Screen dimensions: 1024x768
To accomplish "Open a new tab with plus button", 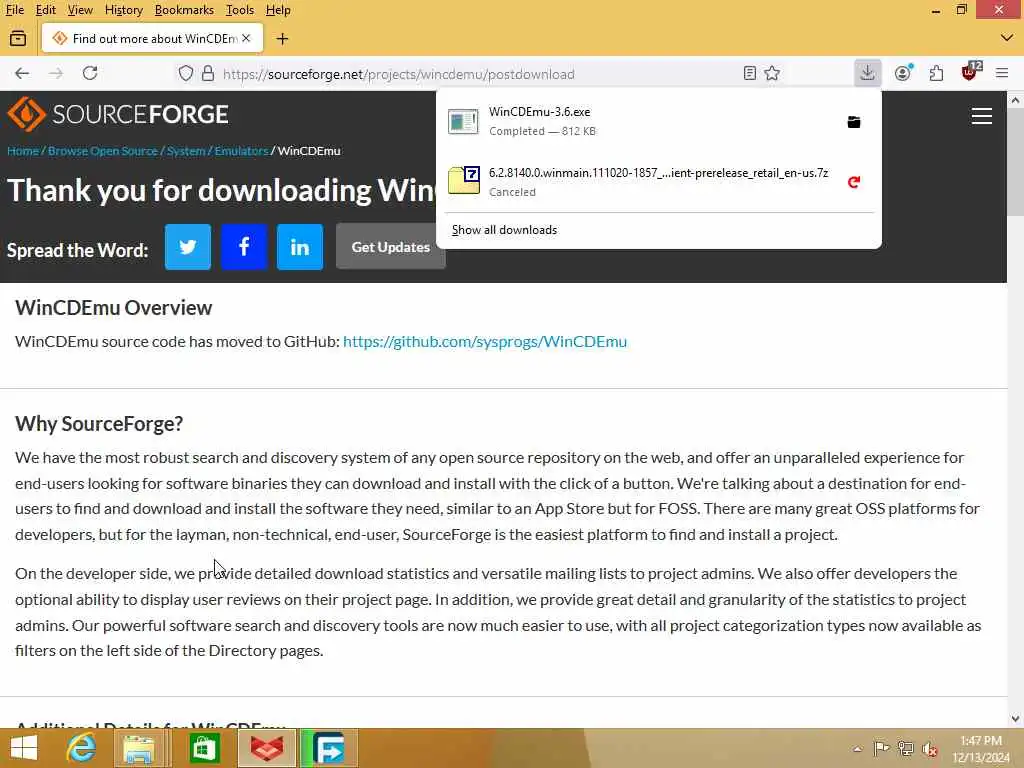I will [x=282, y=39].
